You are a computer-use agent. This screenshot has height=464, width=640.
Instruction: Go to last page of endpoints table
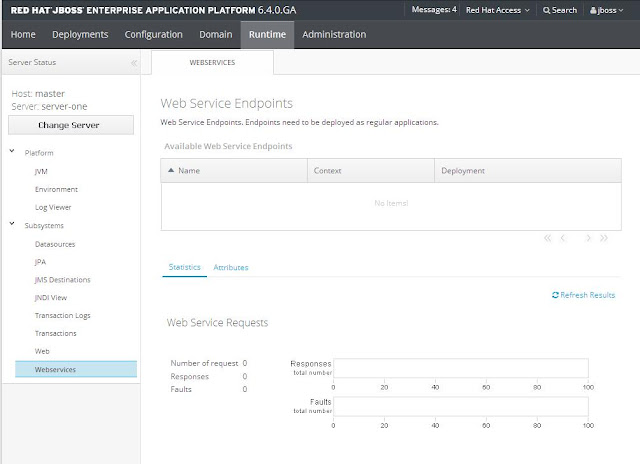[604, 238]
